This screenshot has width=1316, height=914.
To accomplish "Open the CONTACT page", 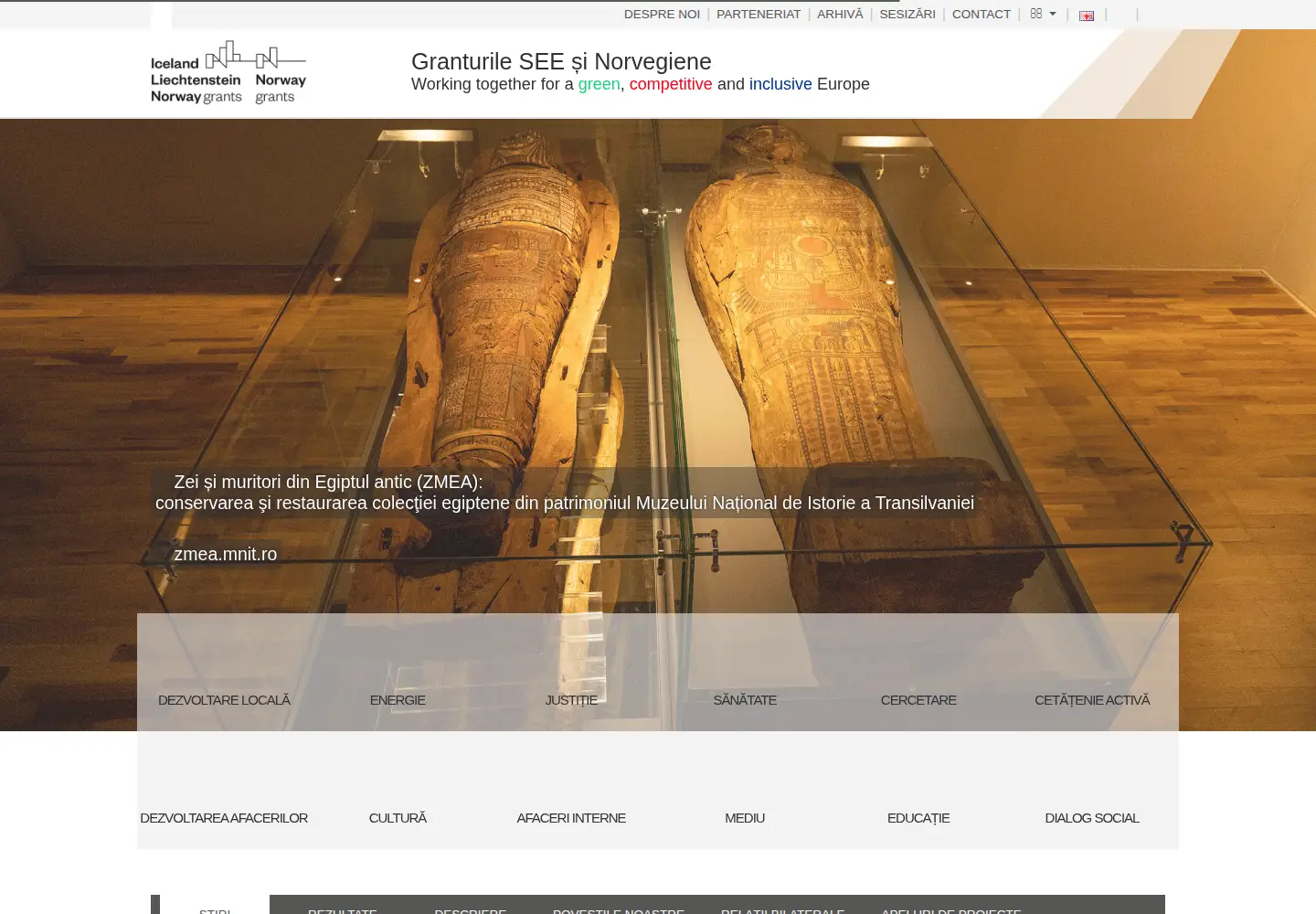I will pyautogui.click(x=982, y=14).
